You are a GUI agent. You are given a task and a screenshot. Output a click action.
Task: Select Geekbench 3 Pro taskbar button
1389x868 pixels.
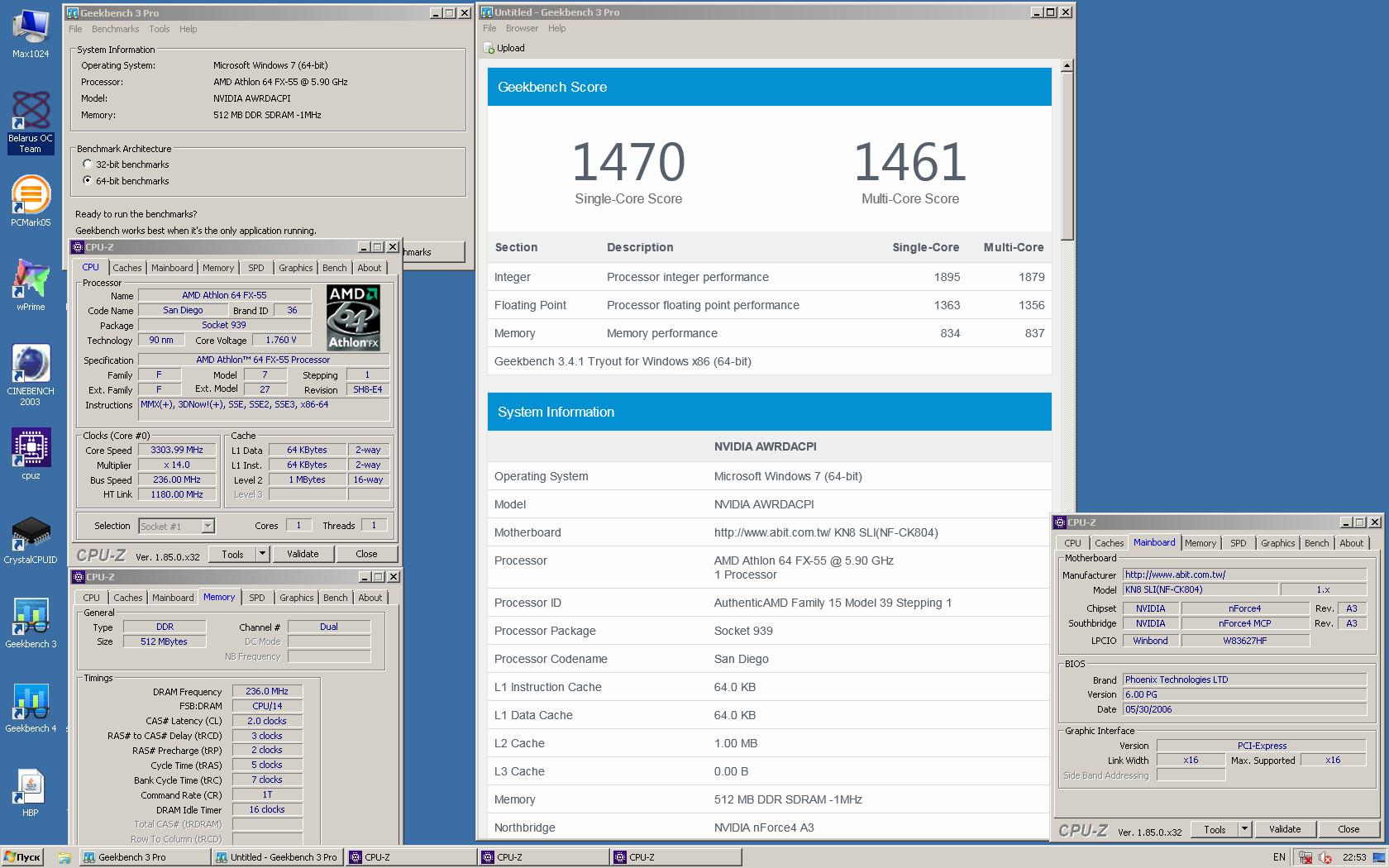tap(145, 857)
